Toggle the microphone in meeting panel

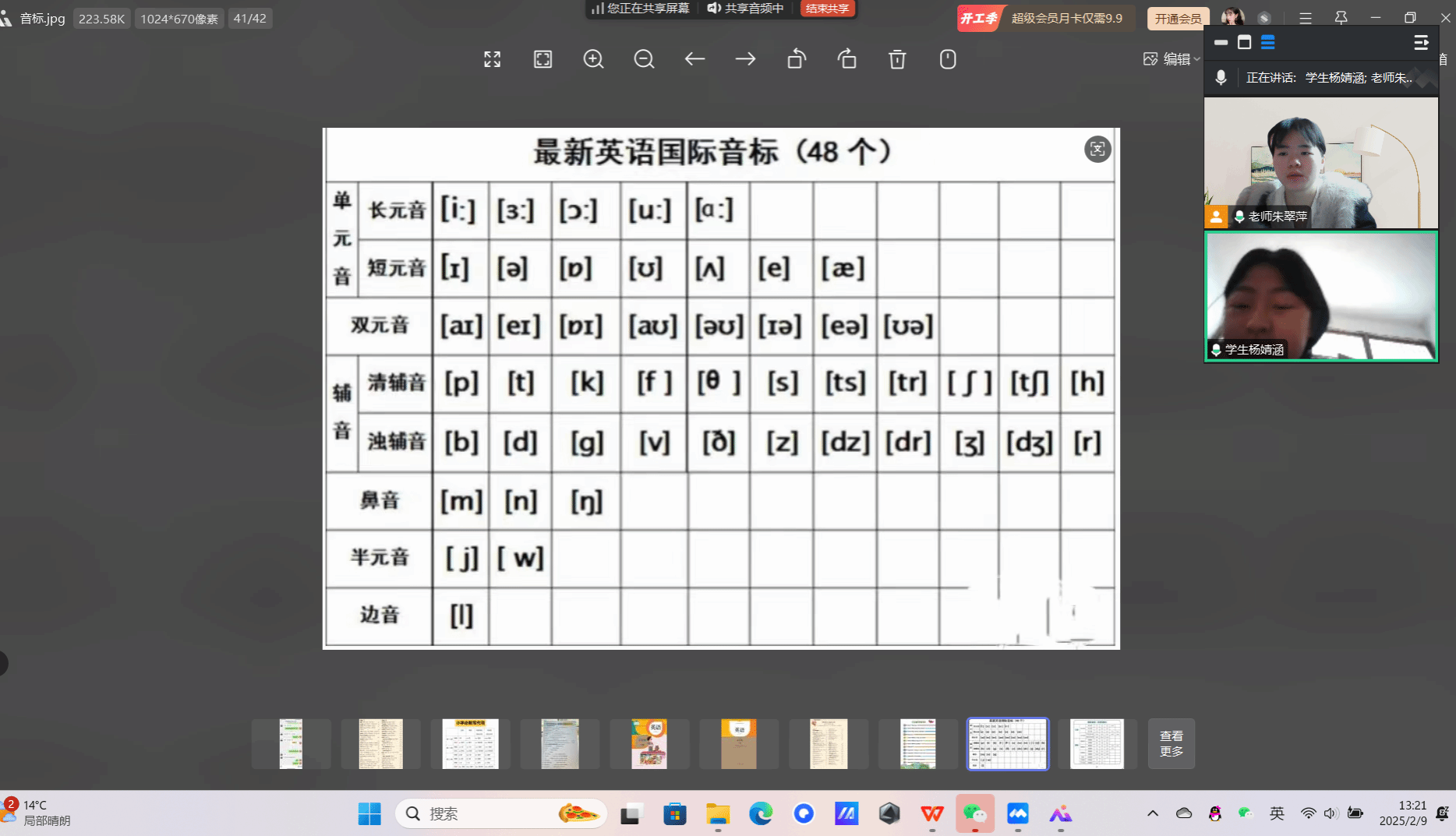coord(1221,77)
